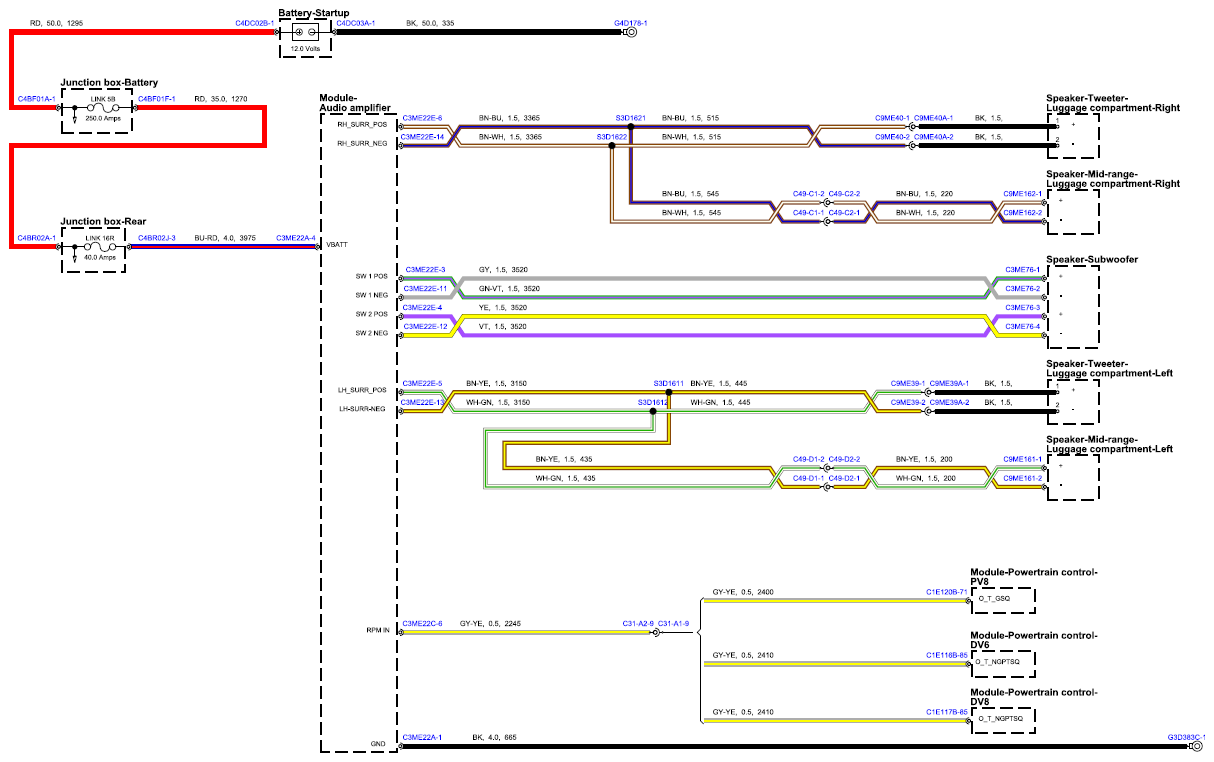Select the RPM IN pin name
Viewport: 1214px width, 762px height.
point(378,630)
